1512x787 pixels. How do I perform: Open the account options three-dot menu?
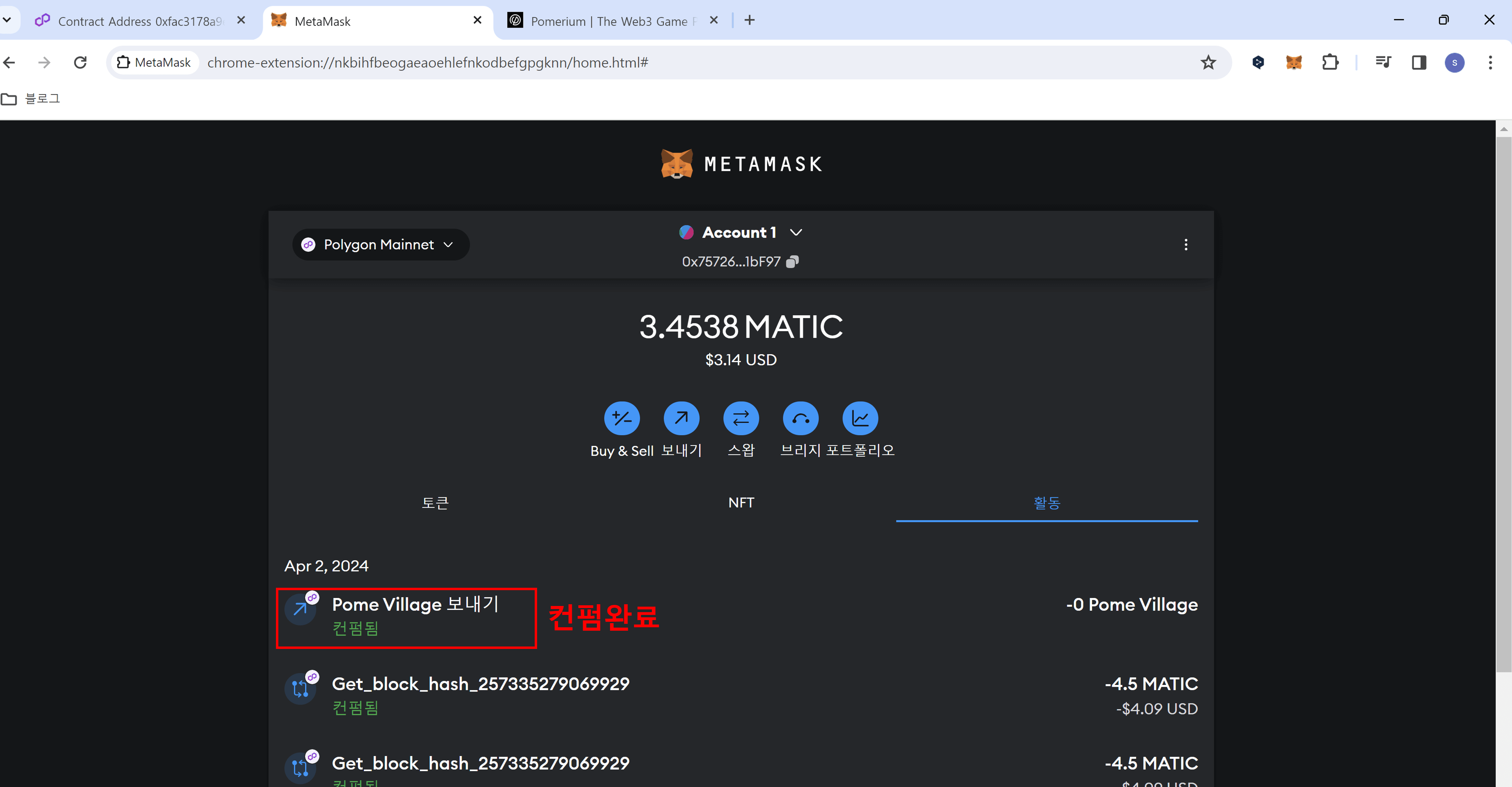pyautogui.click(x=1186, y=245)
